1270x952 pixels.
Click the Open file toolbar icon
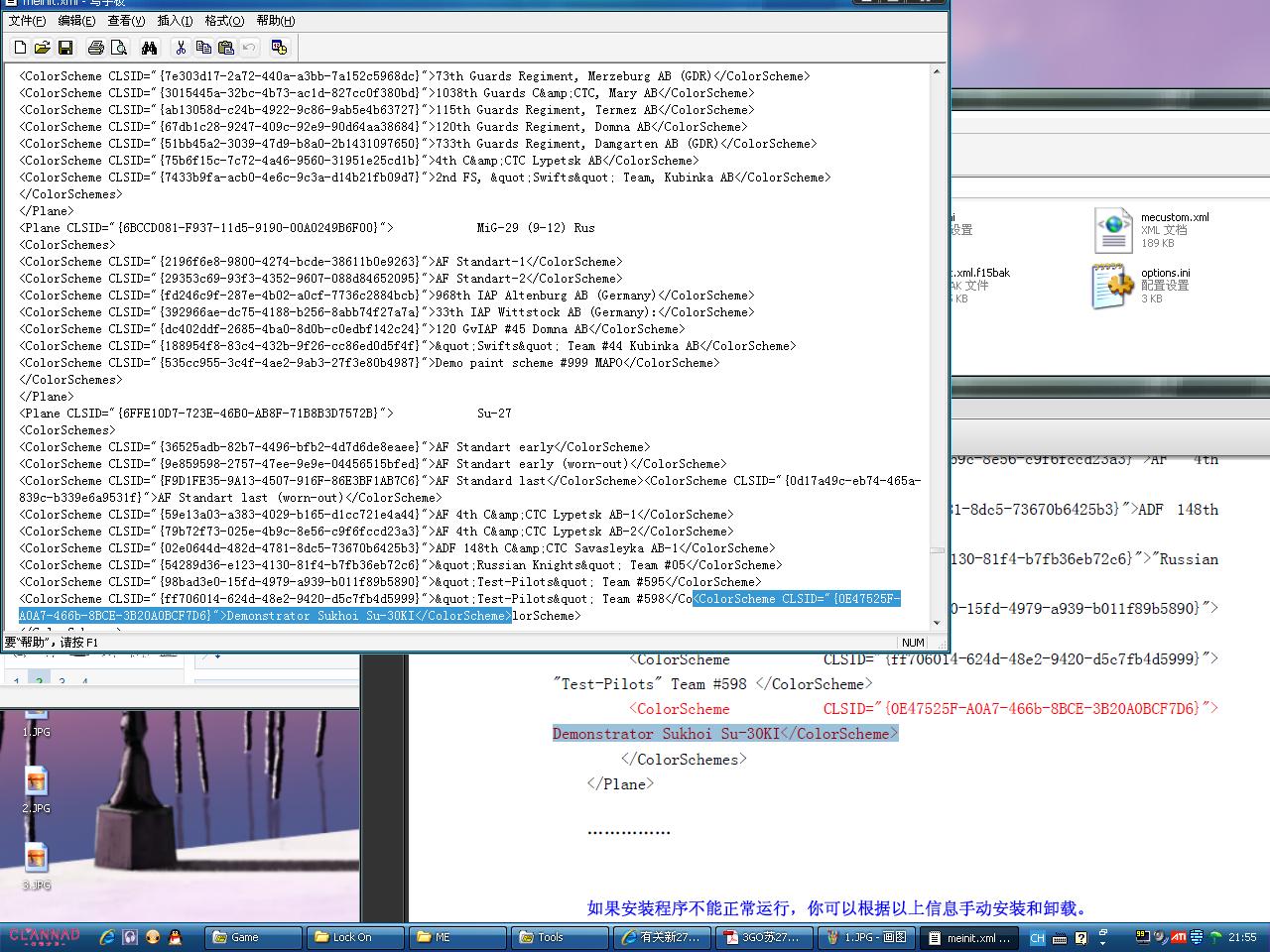(x=43, y=48)
